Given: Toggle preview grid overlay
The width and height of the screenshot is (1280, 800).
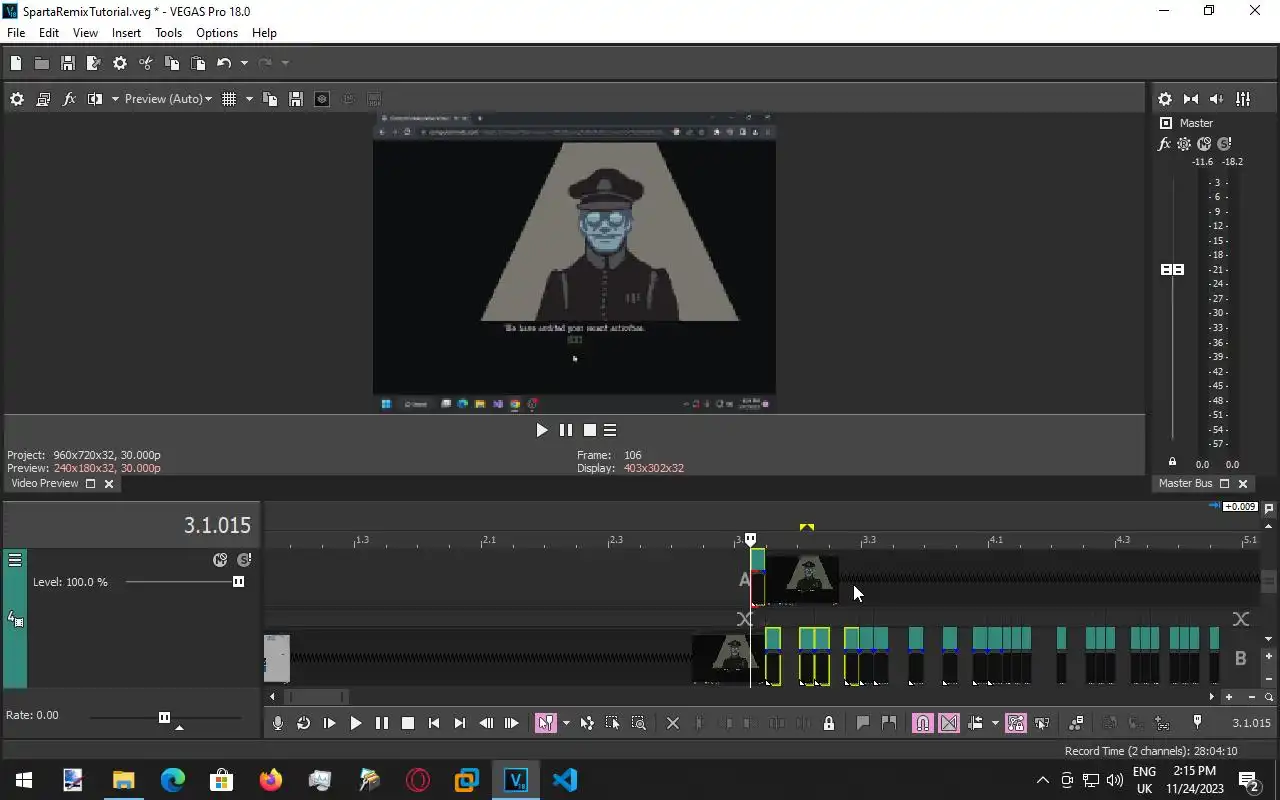Looking at the screenshot, I should (229, 99).
